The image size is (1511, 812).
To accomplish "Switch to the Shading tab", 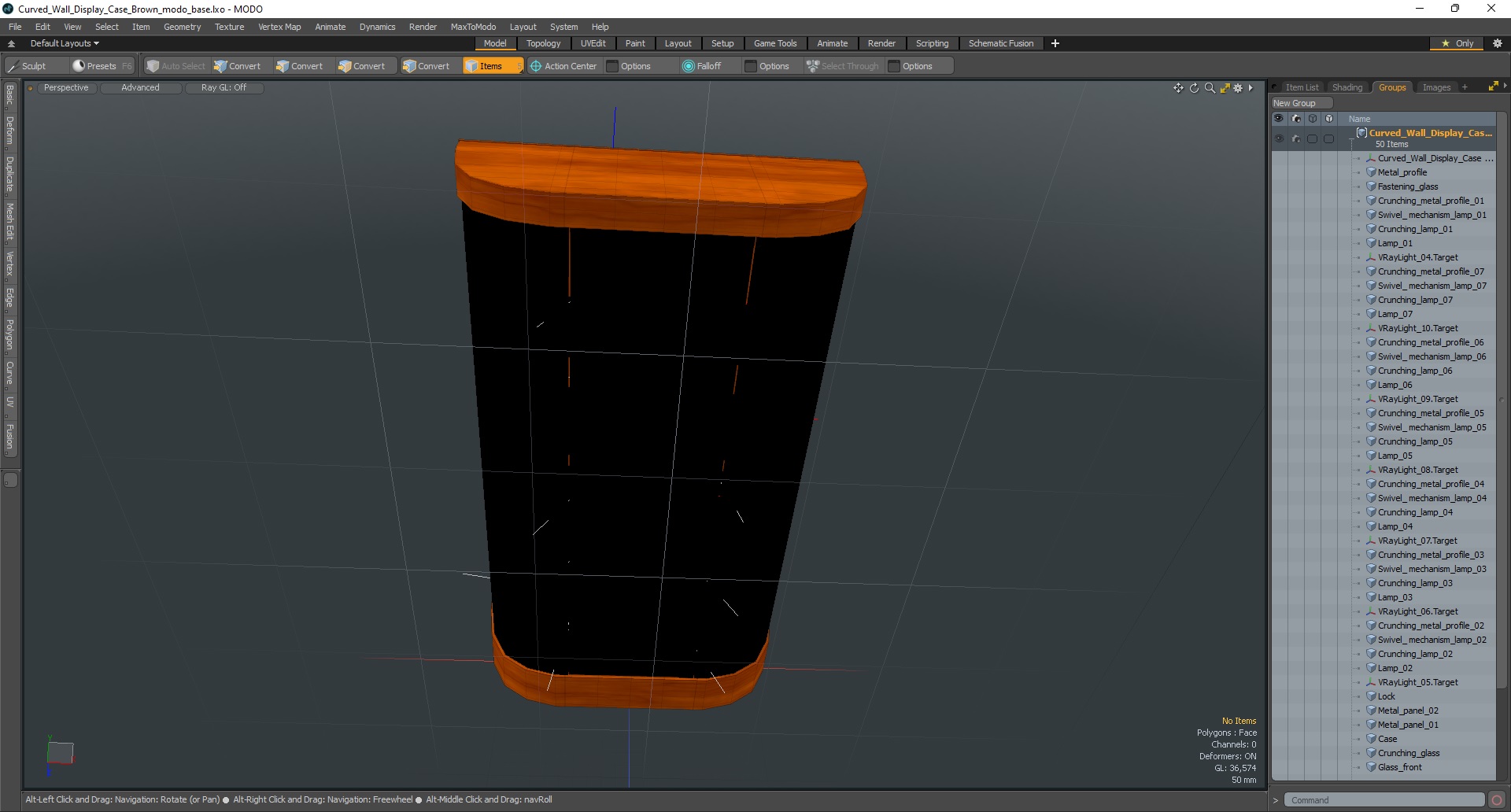I will click(1347, 87).
